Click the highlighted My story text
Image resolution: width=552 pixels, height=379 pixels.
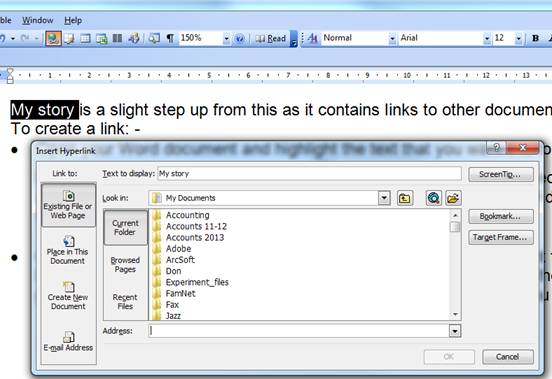[x=44, y=110]
